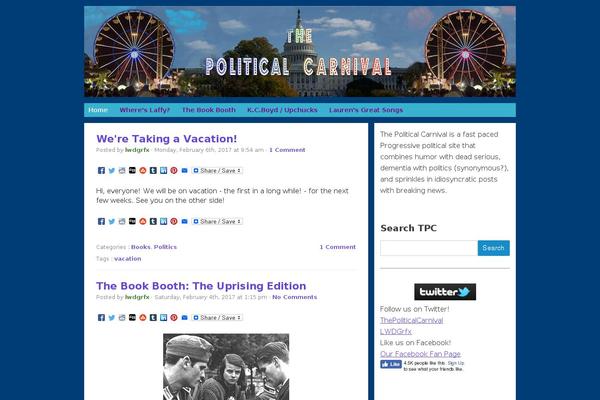600x400 pixels.
Task: Click the 'Like us on Facebook!' text
Action: click(415, 343)
